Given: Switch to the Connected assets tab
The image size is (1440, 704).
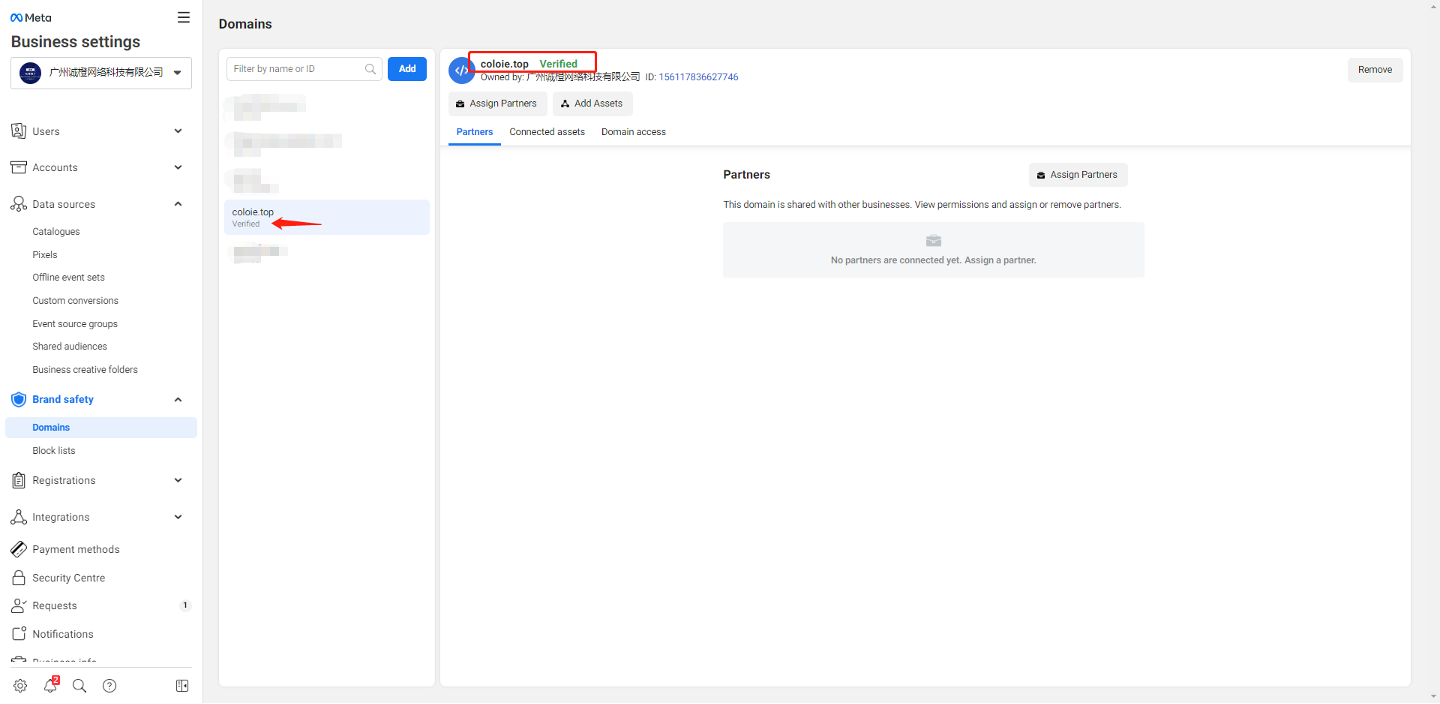Looking at the screenshot, I should [x=547, y=132].
